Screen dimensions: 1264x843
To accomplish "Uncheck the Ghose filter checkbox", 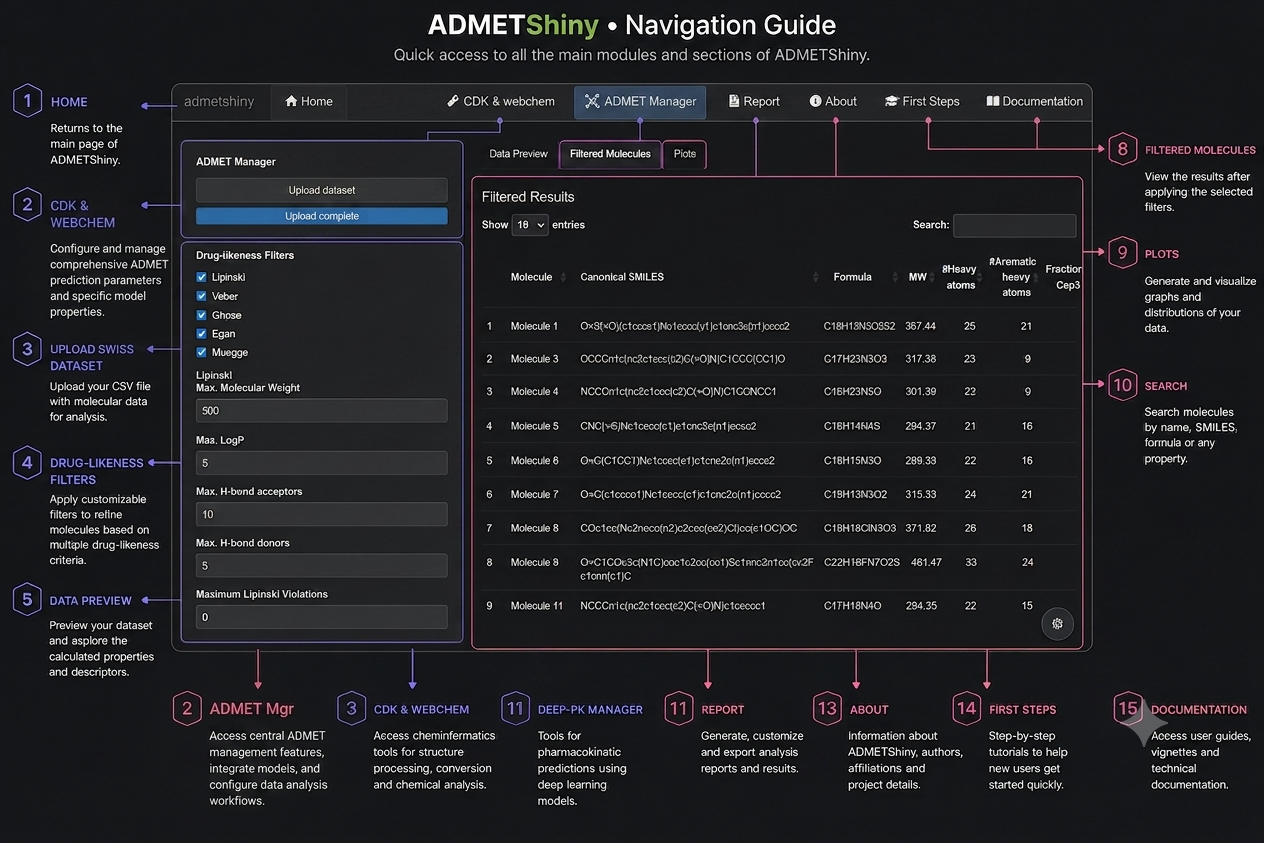I will point(202,315).
